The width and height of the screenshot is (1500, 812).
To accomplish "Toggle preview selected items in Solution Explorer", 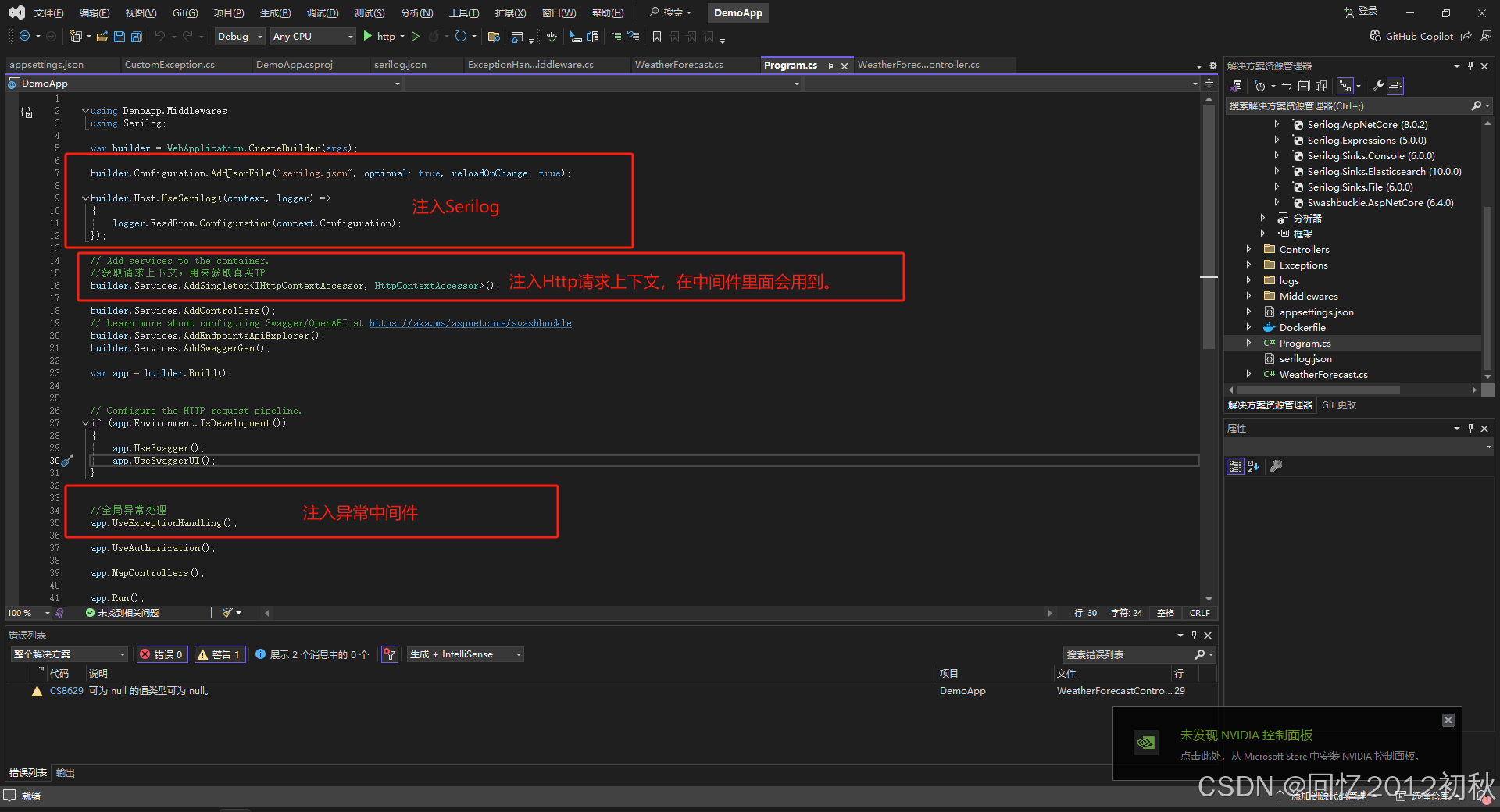I will pyautogui.click(x=1395, y=86).
